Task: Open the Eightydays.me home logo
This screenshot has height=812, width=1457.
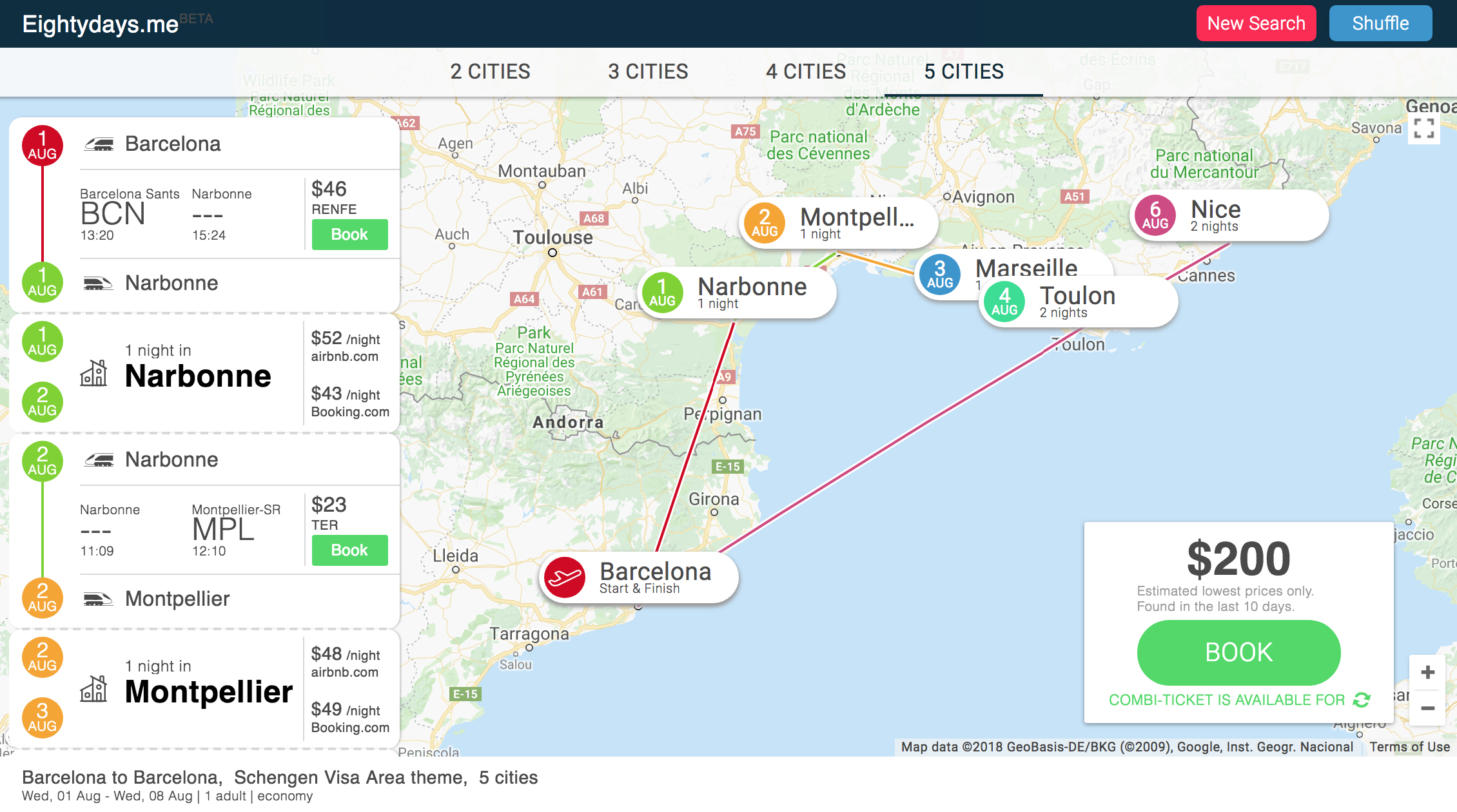Action: click(x=101, y=24)
